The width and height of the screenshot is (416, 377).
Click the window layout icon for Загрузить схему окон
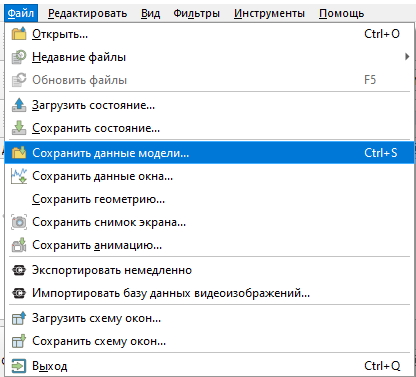point(19,318)
